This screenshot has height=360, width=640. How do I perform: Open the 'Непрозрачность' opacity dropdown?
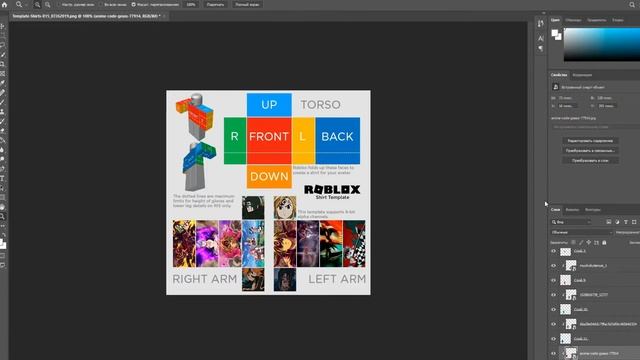628,232
